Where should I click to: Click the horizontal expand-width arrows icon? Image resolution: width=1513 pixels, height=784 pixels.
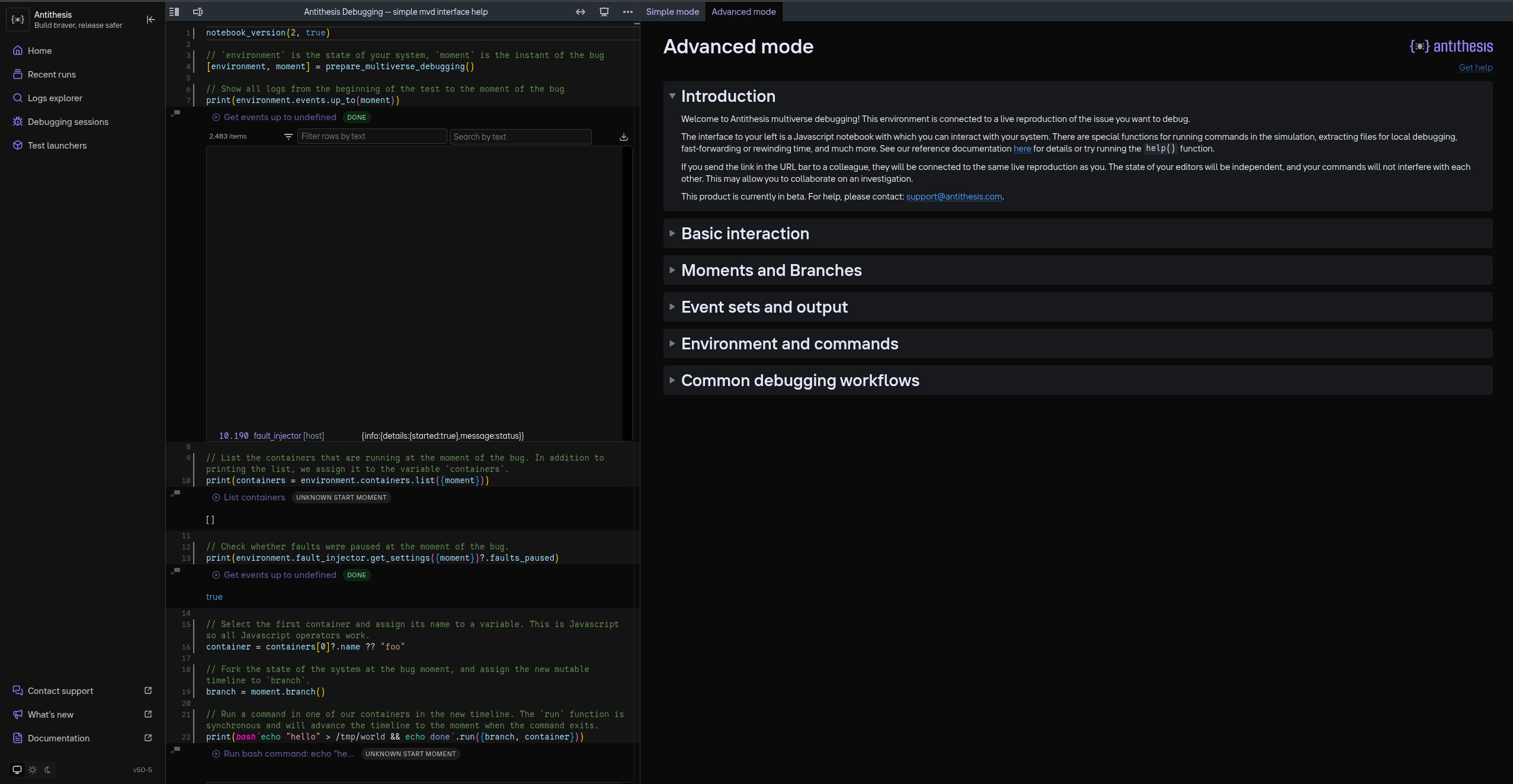(581, 12)
